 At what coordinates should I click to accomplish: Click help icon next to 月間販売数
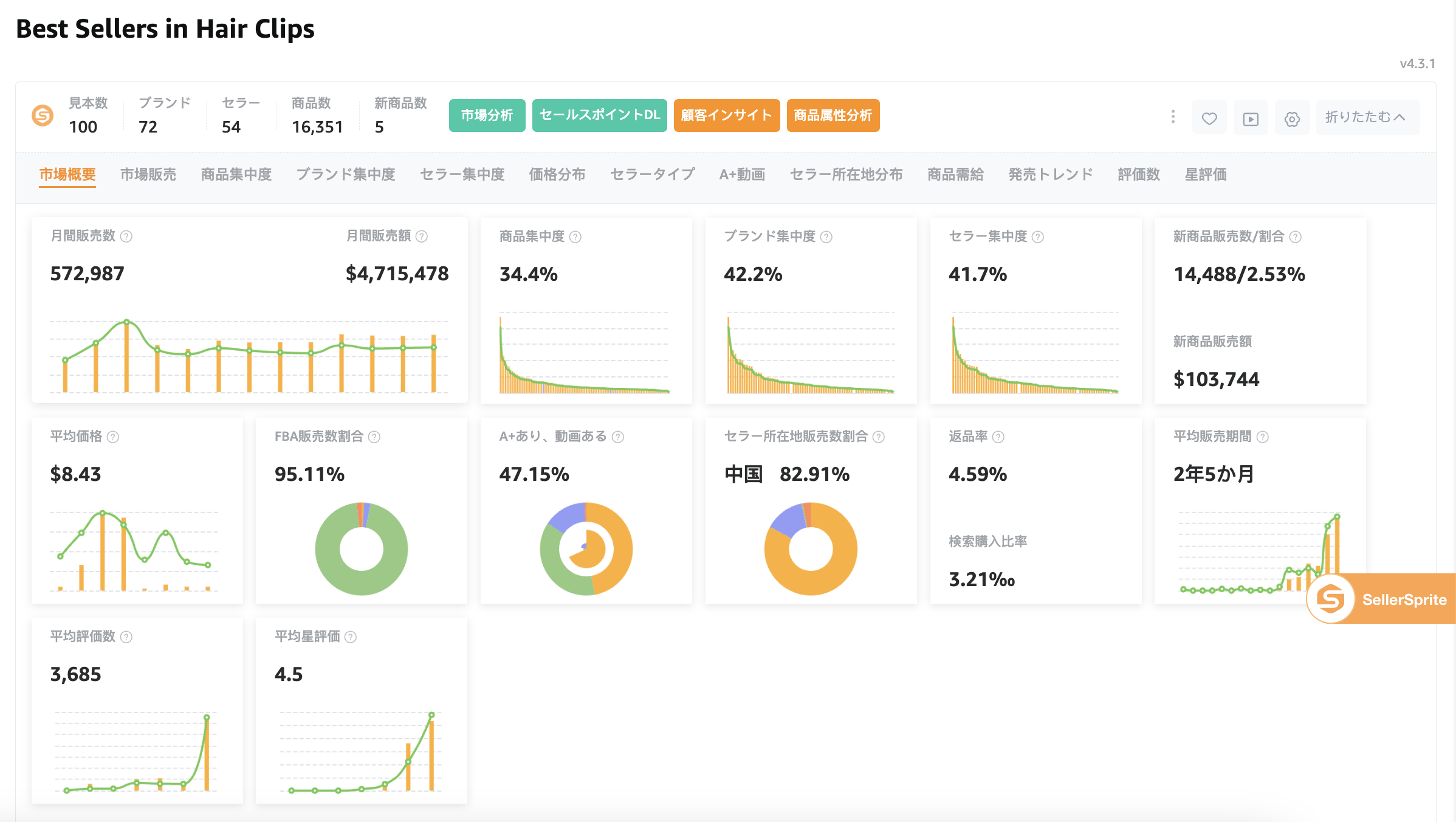pos(126,236)
